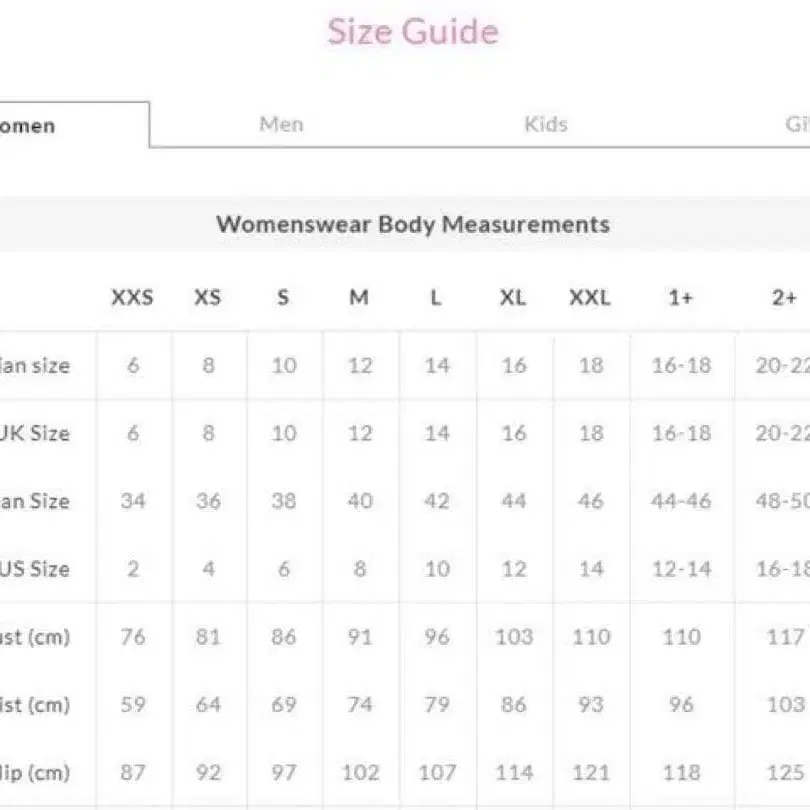Click the Womenswear Body Measurements title
The width and height of the screenshot is (810, 810).
[412, 224]
